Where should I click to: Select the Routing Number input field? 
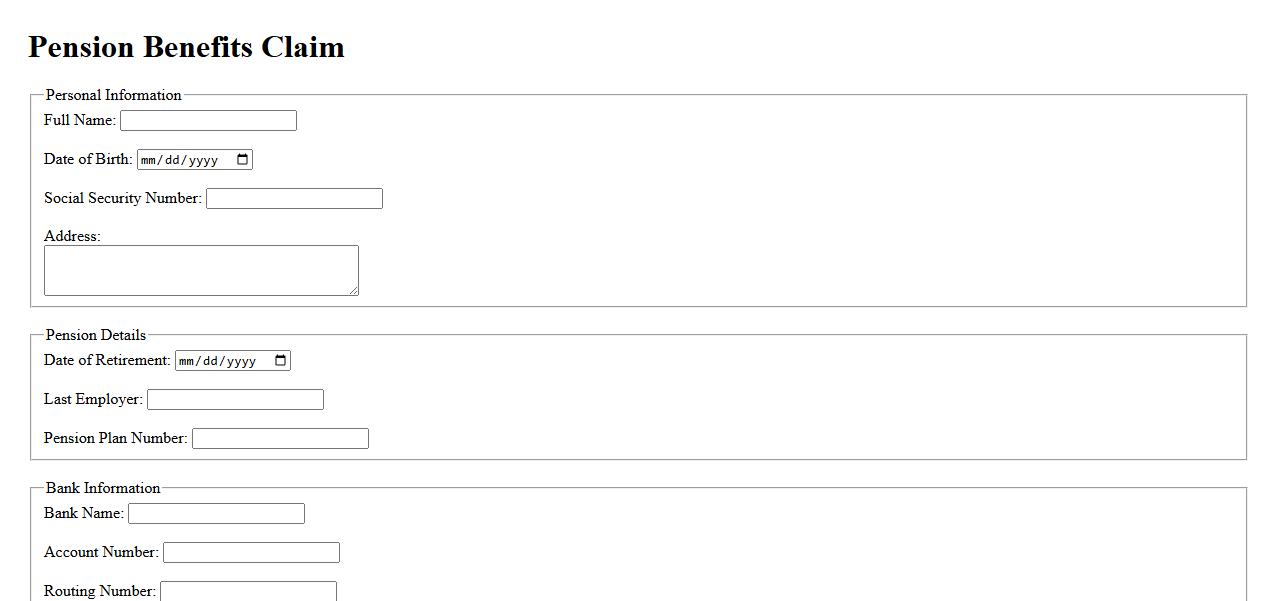[248, 591]
